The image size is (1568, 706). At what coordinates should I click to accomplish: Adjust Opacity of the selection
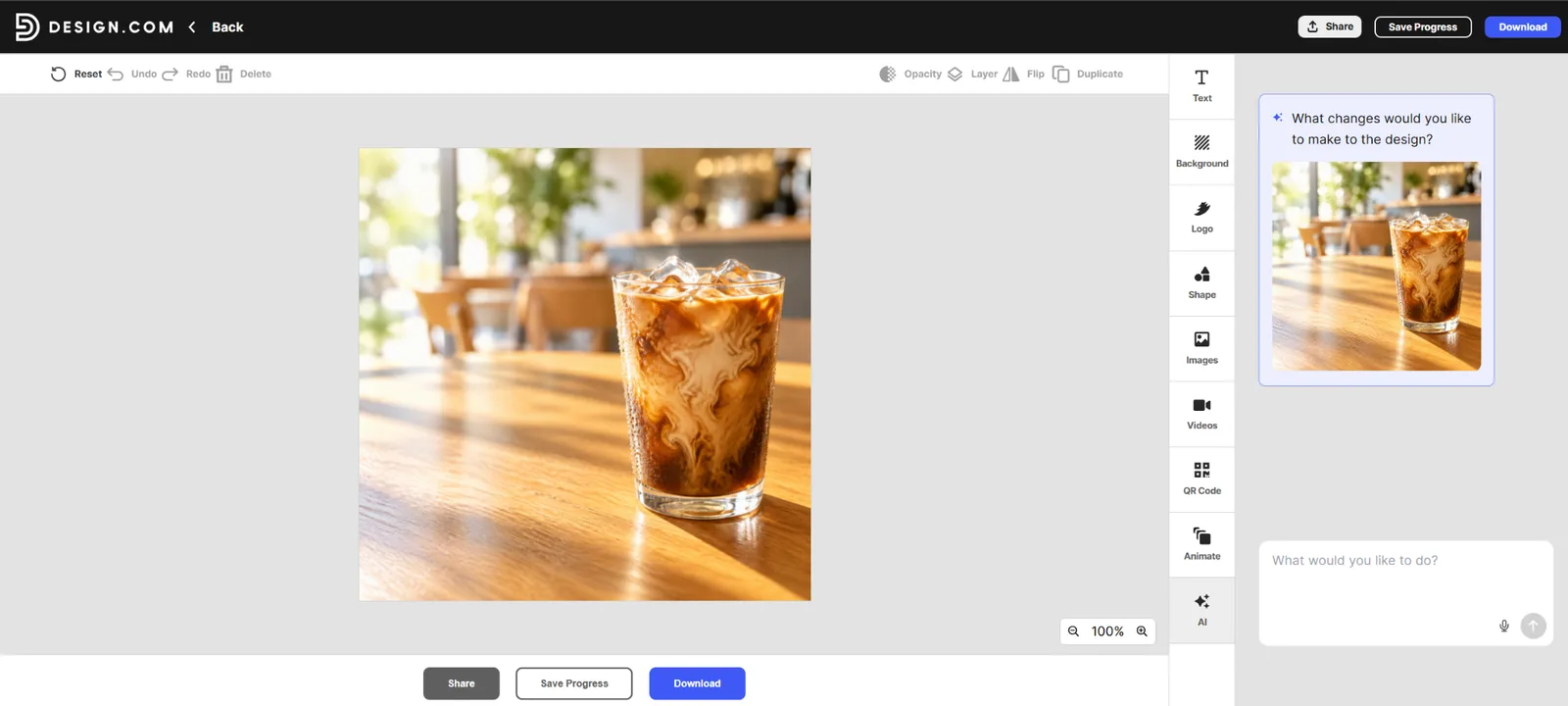click(910, 74)
